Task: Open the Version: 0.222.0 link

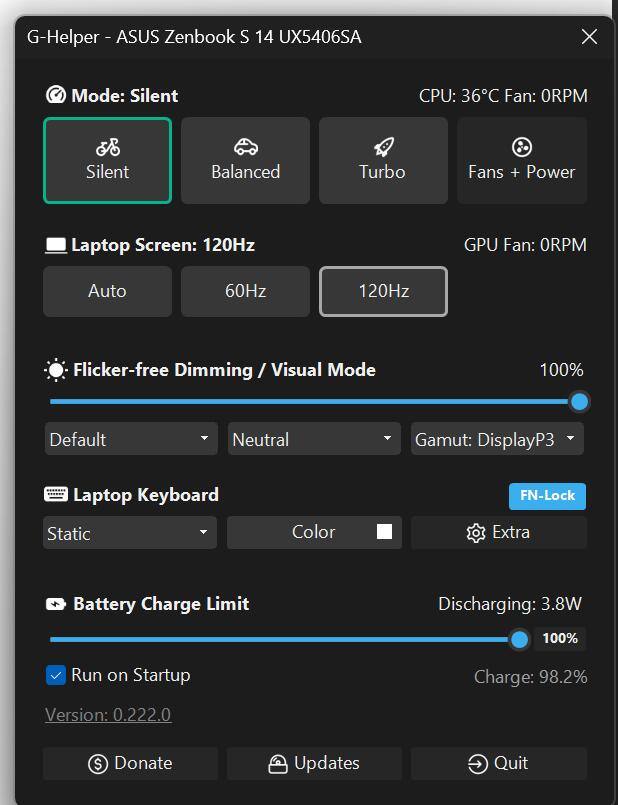Action: point(108,715)
